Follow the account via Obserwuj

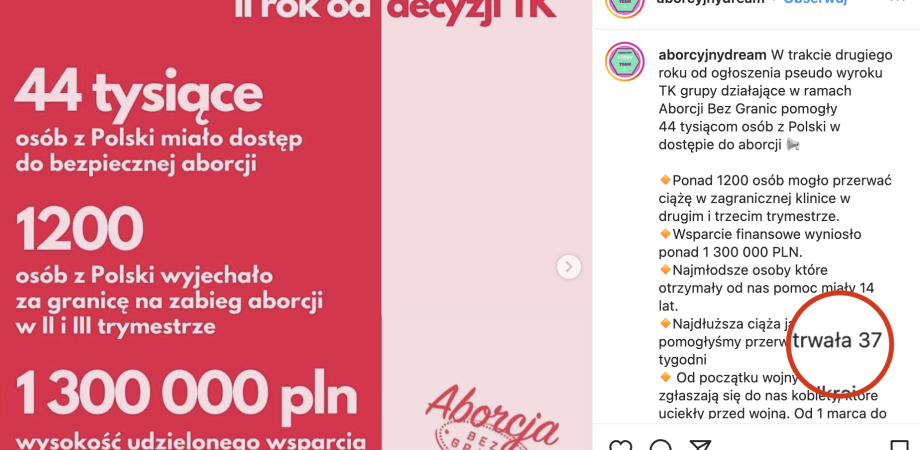click(816, 2)
